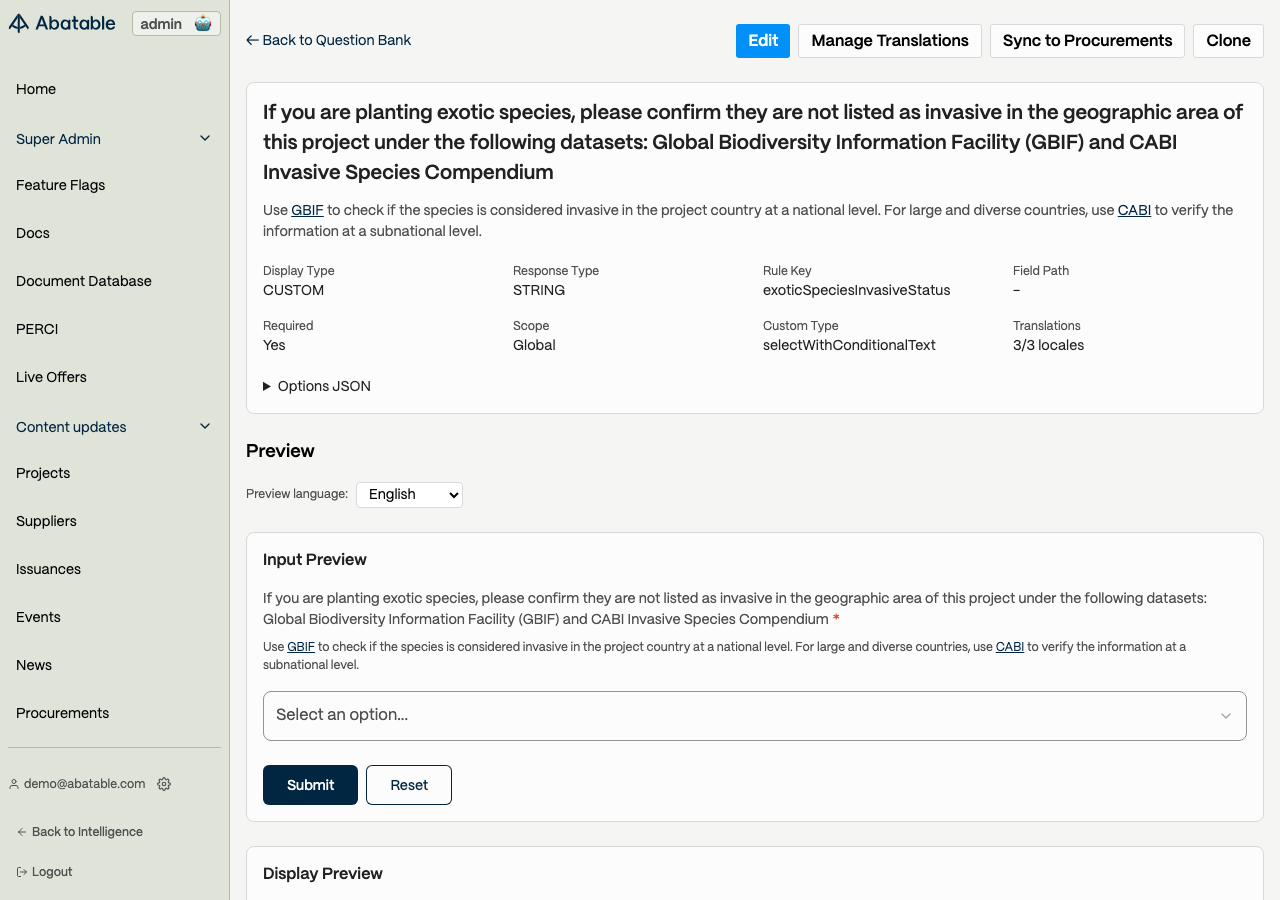Screen dimensions: 1280x900
Task: Collapse the Content updates chevron
Action: coord(205,427)
